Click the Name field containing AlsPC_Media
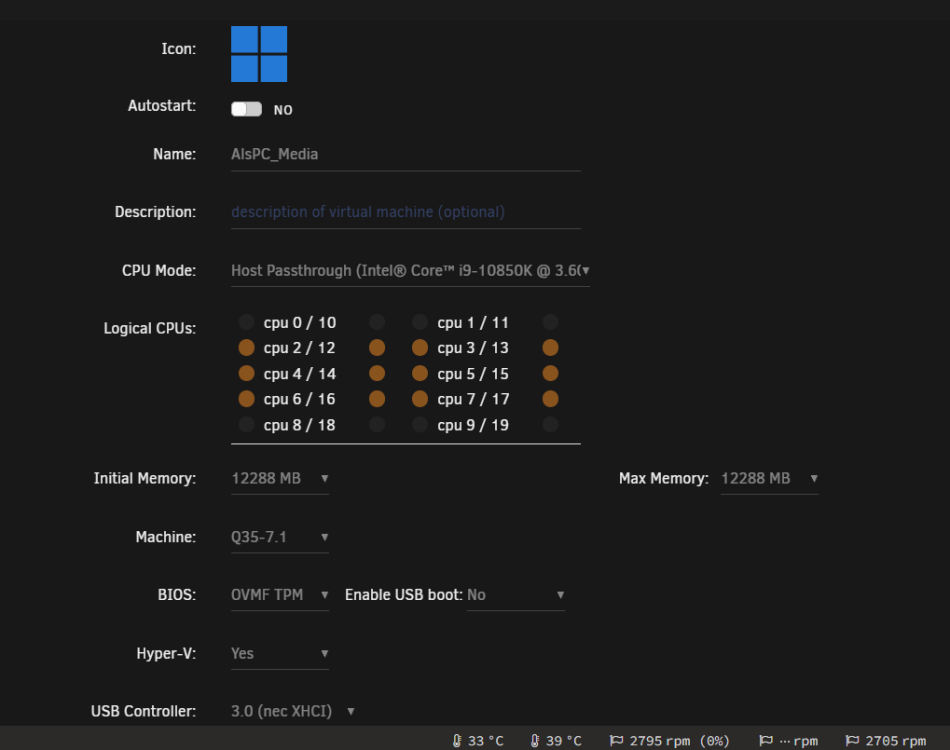 tap(405, 154)
